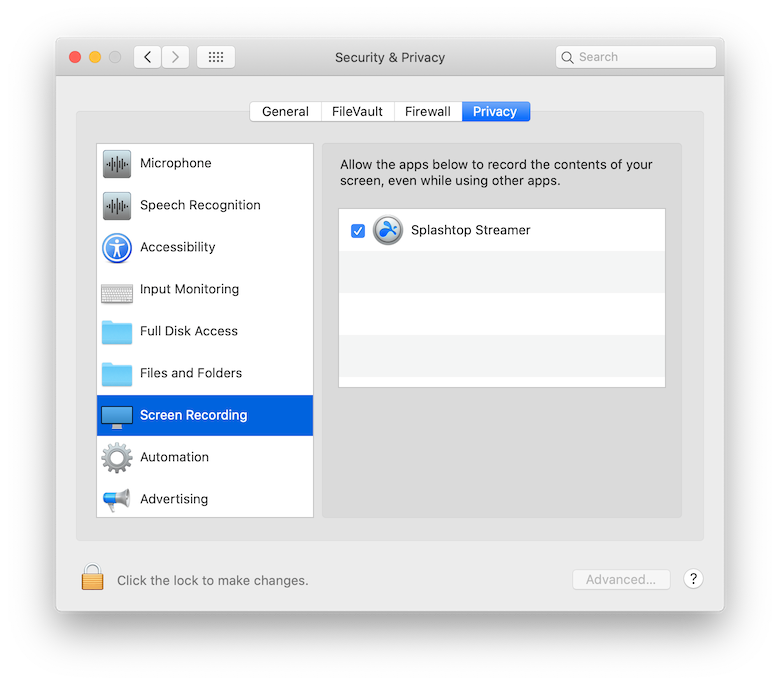
Task: Select the Speech Recognition waveform icon
Action: click(117, 206)
